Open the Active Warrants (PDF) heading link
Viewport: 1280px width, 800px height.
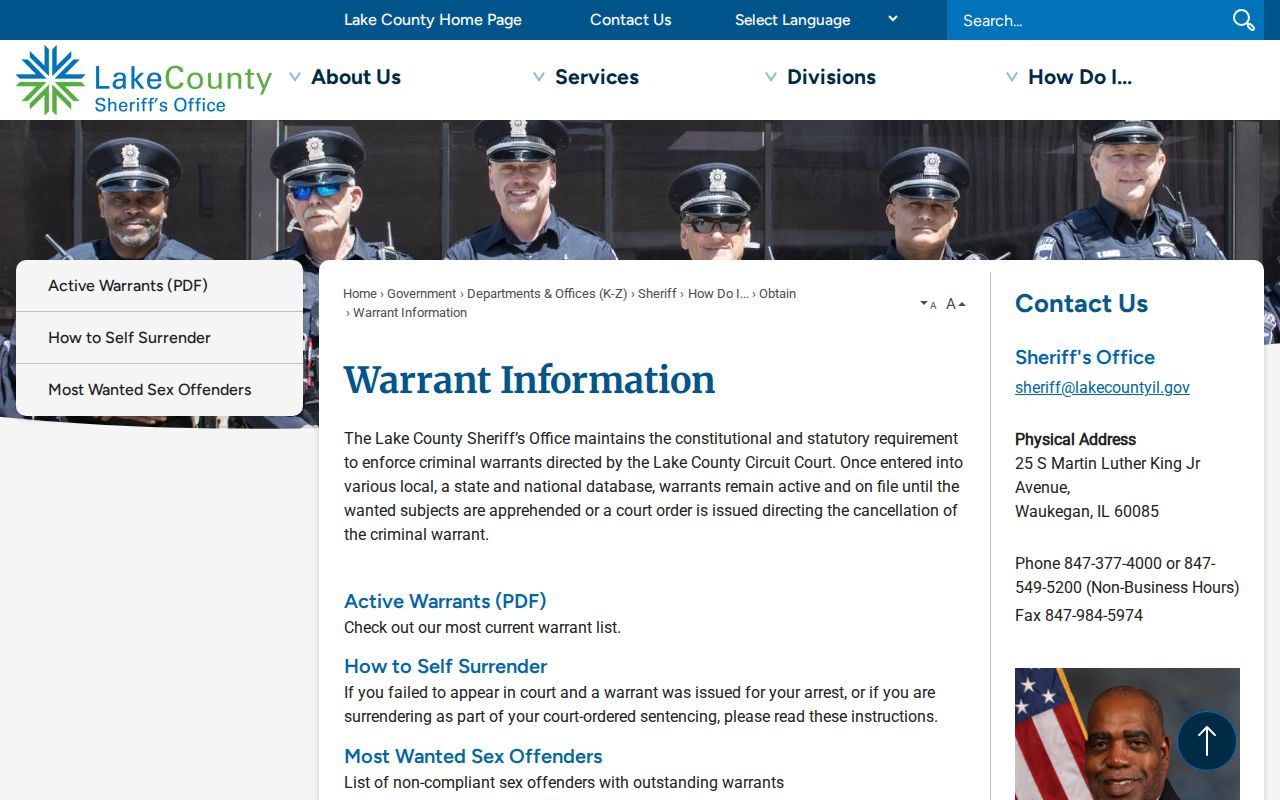coord(445,601)
